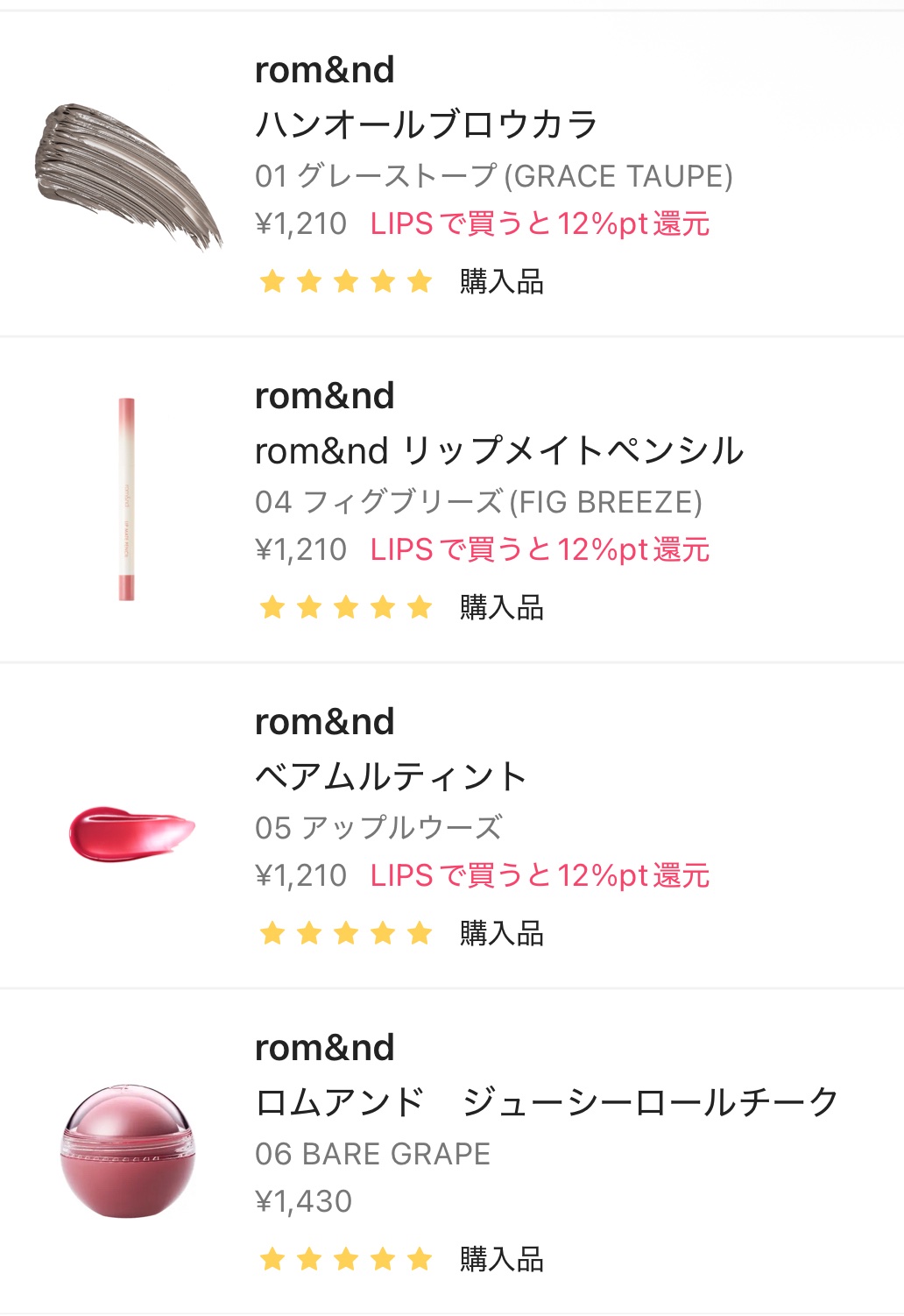The height and width of the screenshot is (1316, 904).
Task: Tap the rom&nd brand name above ベアムルティント
Action: pos(324,722)
